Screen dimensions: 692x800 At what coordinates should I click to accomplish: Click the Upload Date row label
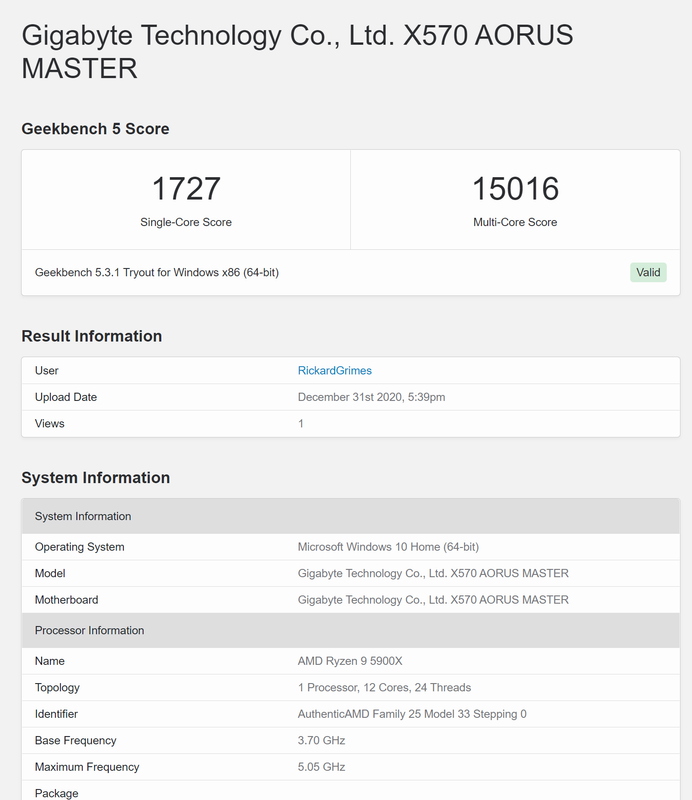point(66,397)
